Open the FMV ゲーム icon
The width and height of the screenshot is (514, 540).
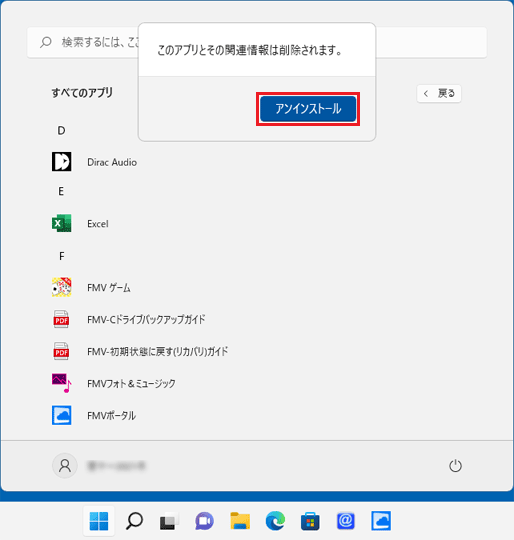62,287
